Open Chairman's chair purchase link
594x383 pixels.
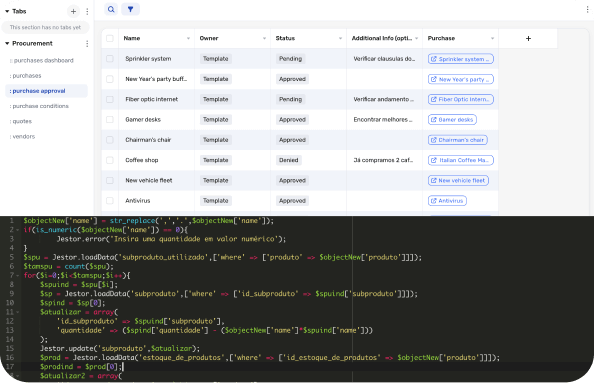pyautogui.click(x=458, y=140)
